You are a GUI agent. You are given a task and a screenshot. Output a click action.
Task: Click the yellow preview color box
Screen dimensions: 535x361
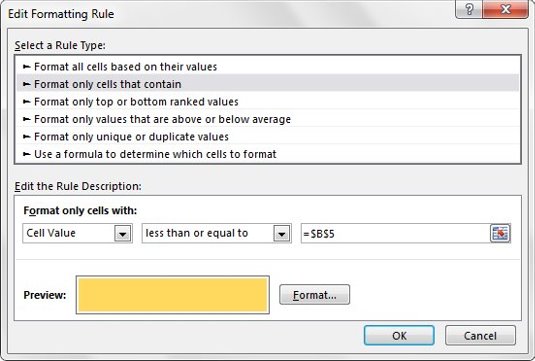173,295
